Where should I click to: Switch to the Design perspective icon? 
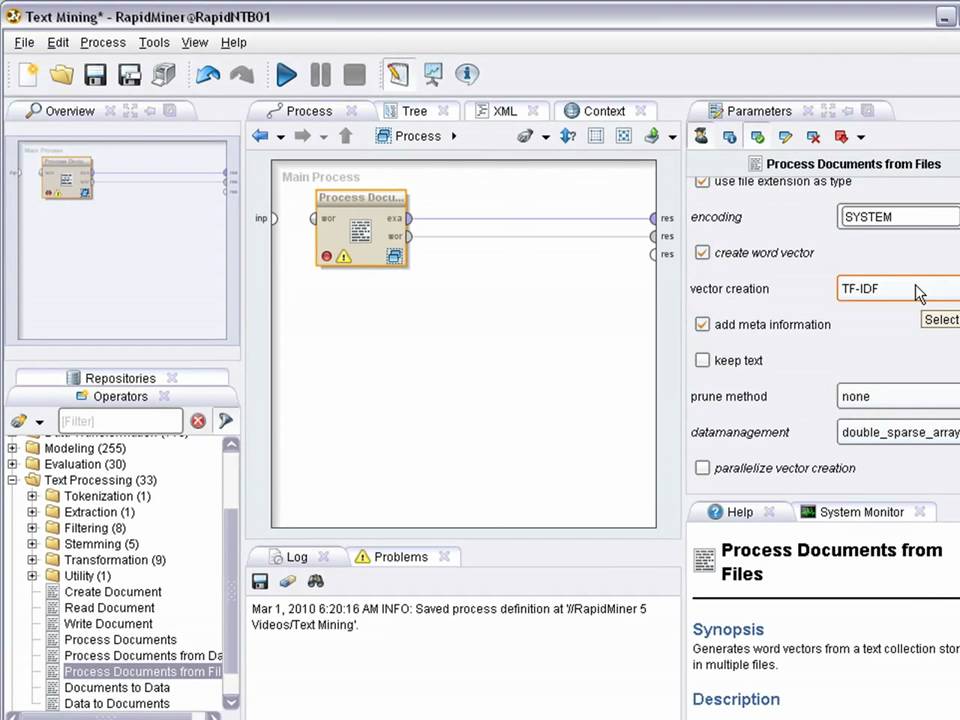click(398, 75)
